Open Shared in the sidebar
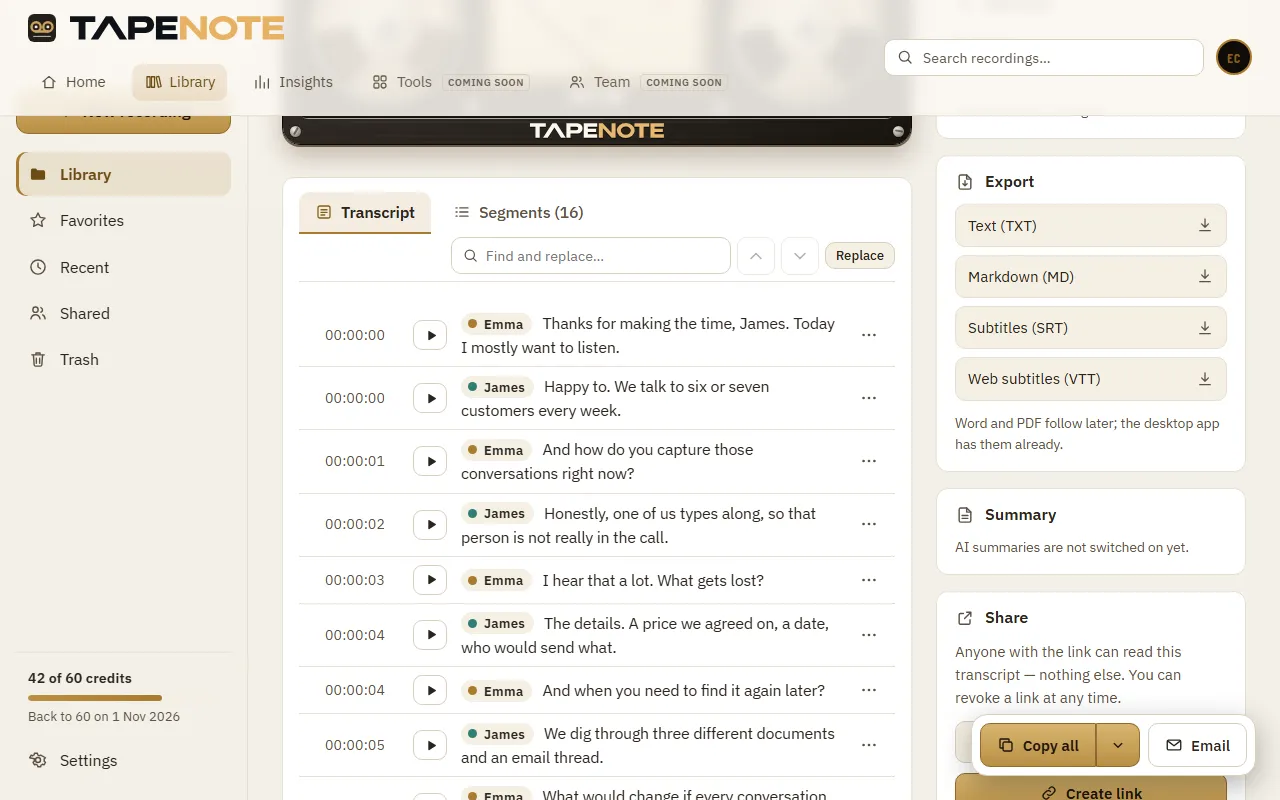The image size is (1280, 800). 124,313
